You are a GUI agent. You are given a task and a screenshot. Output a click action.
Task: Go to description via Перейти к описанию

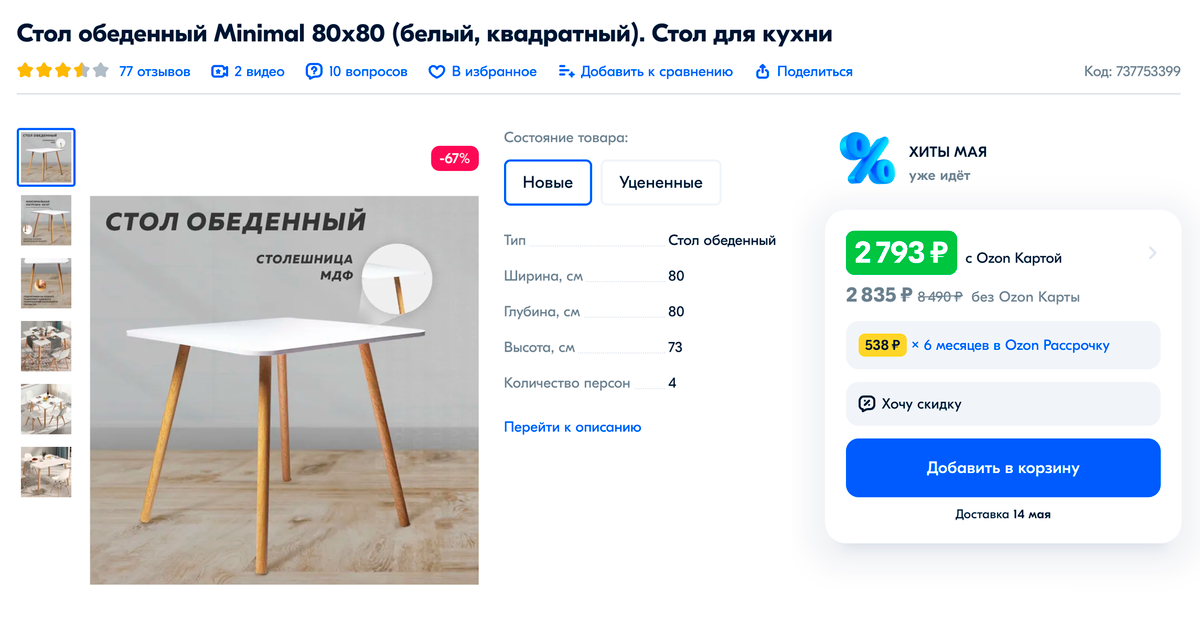[573, 427]
